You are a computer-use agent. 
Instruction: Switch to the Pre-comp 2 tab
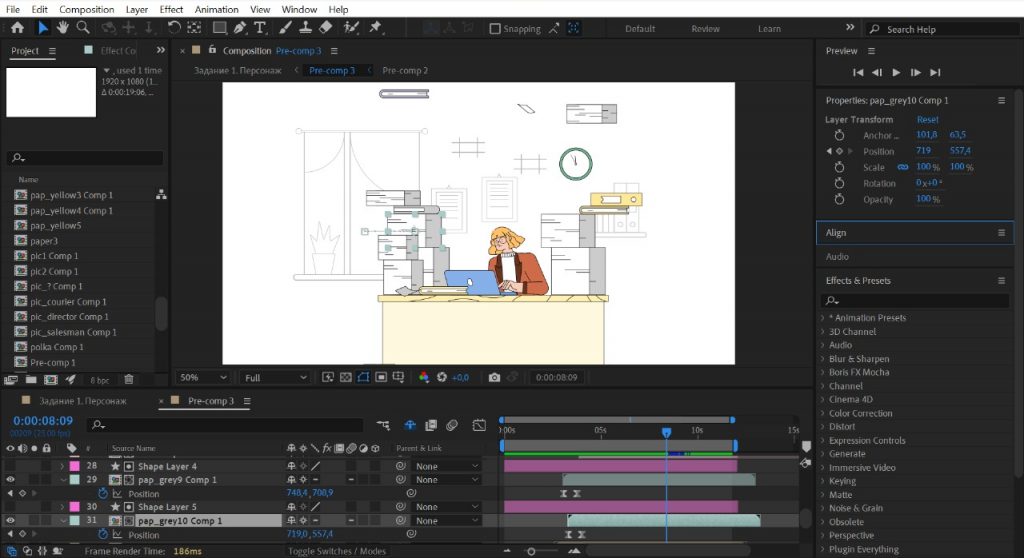(x=405, y=71)
